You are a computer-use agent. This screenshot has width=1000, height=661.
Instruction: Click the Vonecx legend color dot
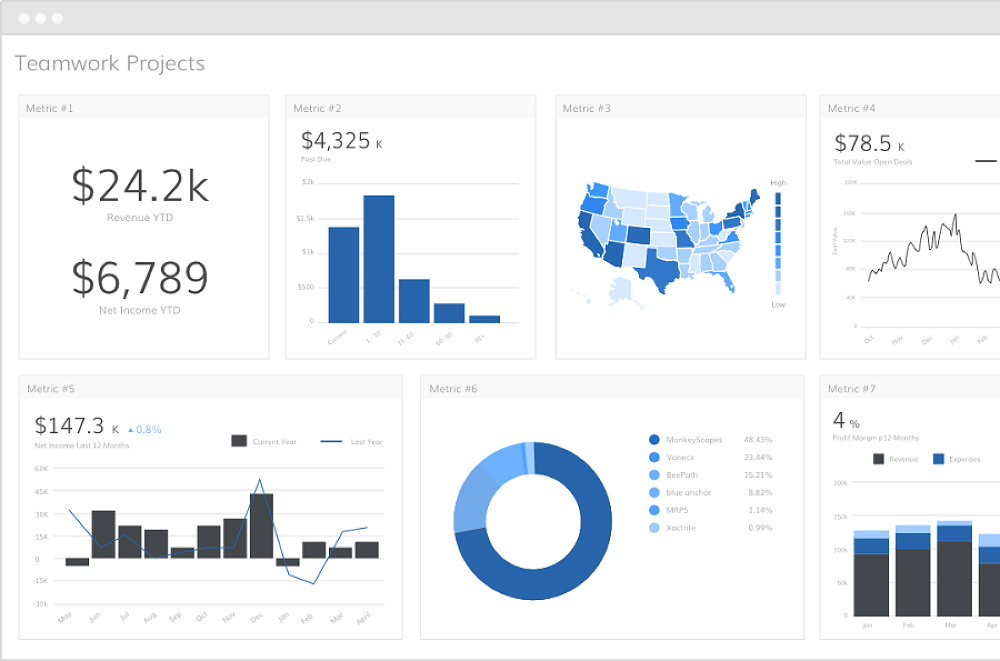(x=654, y=457)
